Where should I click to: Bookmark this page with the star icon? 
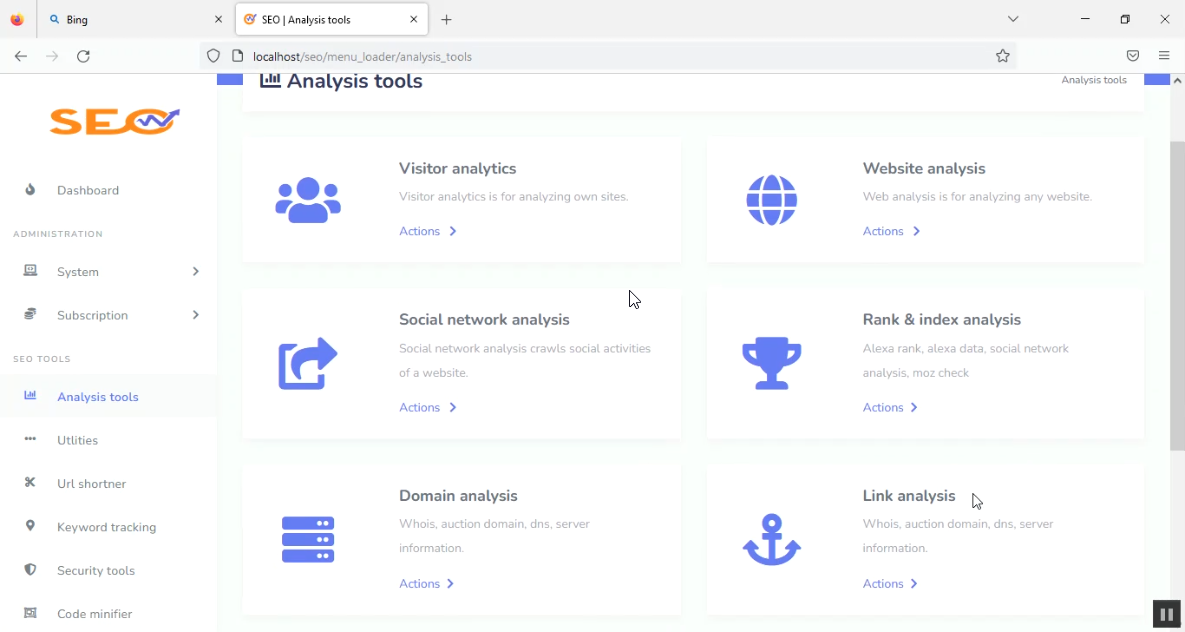(1002, 56)
